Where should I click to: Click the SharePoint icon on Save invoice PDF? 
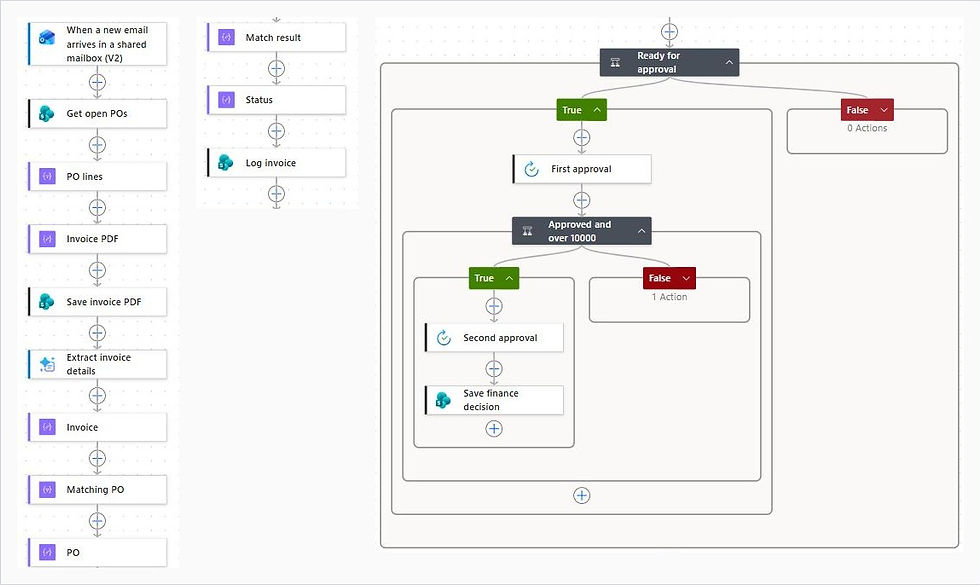[x=47, y=302]
